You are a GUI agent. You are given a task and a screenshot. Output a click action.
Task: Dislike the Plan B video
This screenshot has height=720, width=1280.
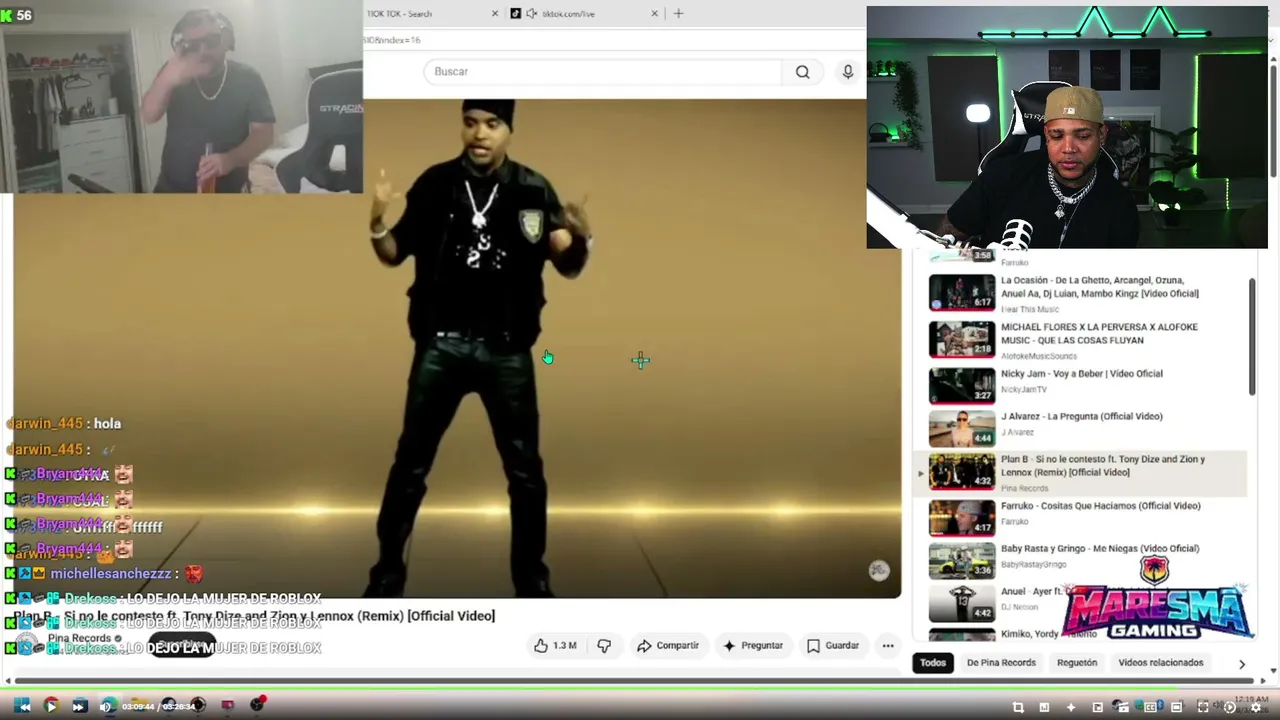pos(604,646)
